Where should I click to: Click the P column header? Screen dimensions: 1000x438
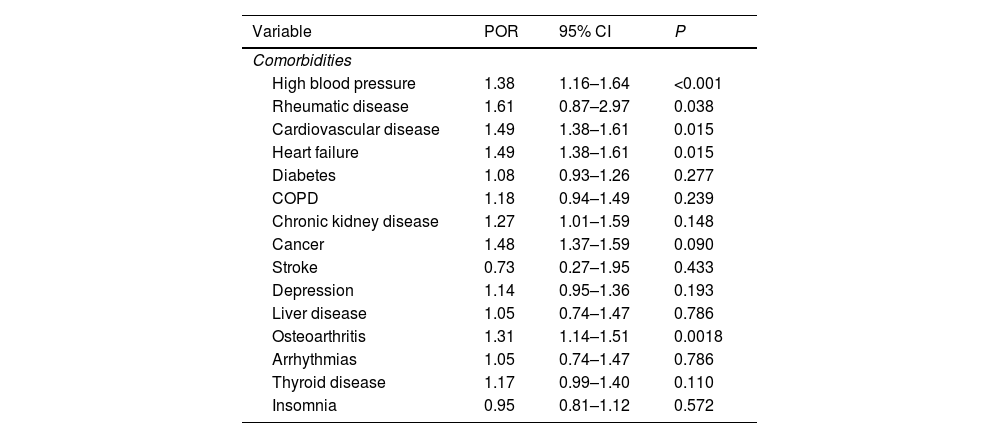680,32
